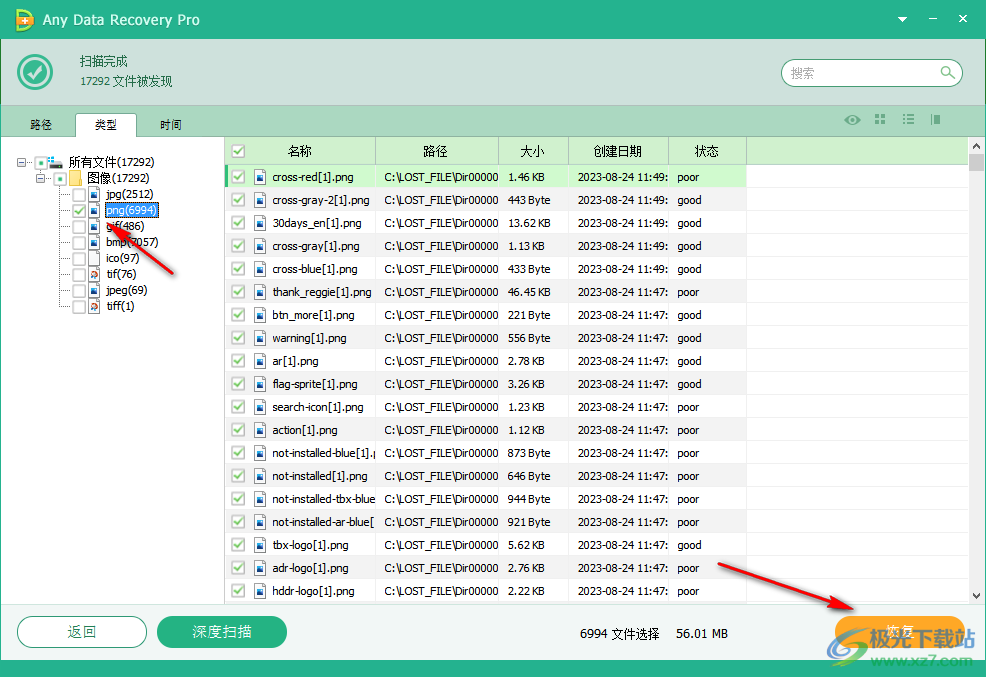The width and height of the screenshot is (986, 677).
Task: Click the tif type icon in tree
Action: (94, 274)
